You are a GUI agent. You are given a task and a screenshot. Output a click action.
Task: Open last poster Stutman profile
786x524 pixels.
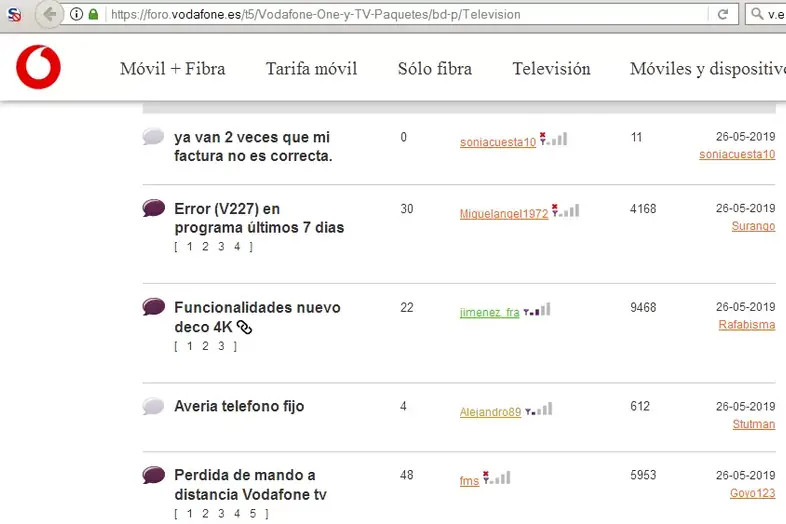coord(753,424)
